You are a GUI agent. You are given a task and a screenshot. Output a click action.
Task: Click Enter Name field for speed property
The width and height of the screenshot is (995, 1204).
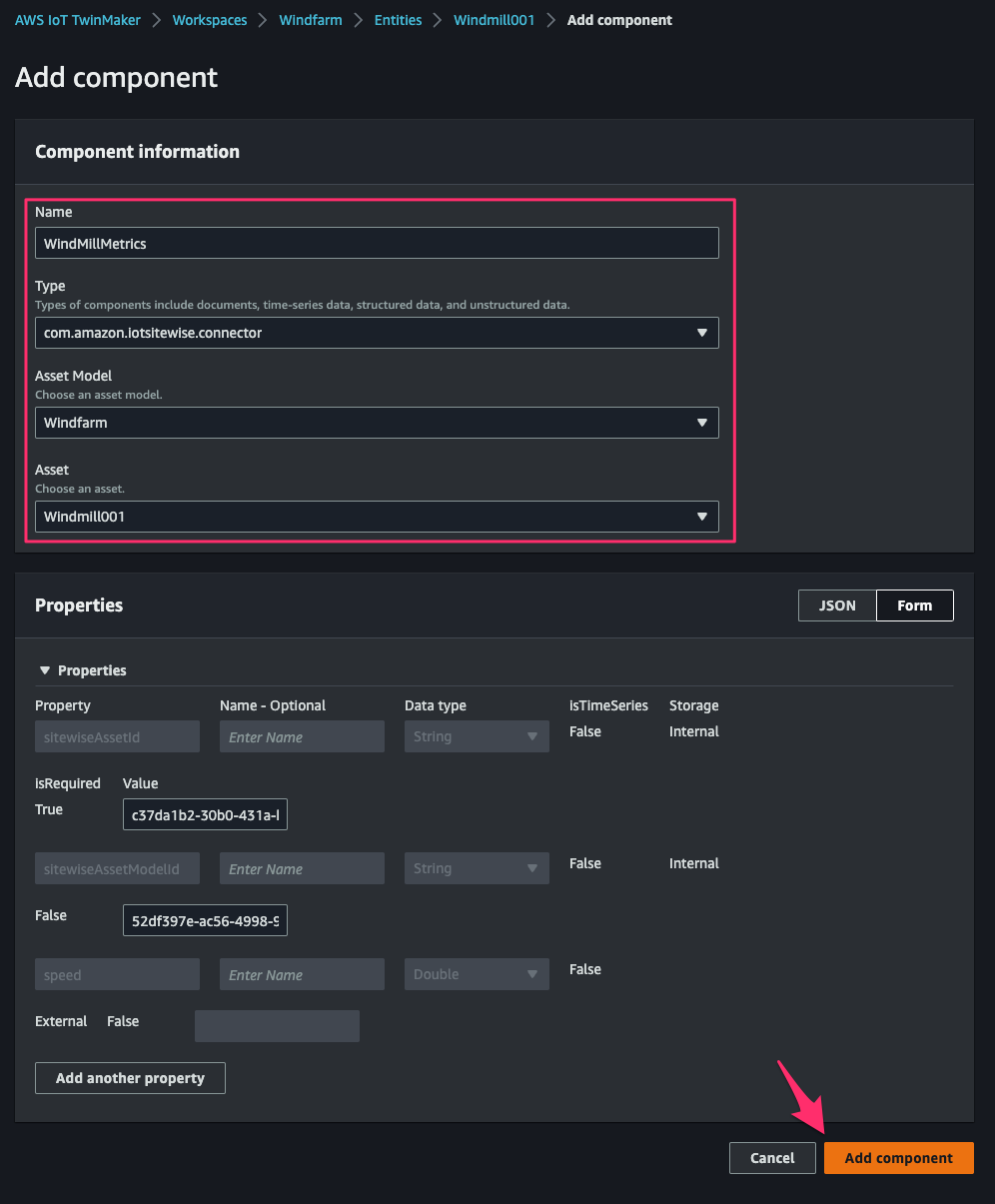tap(302, 974)
